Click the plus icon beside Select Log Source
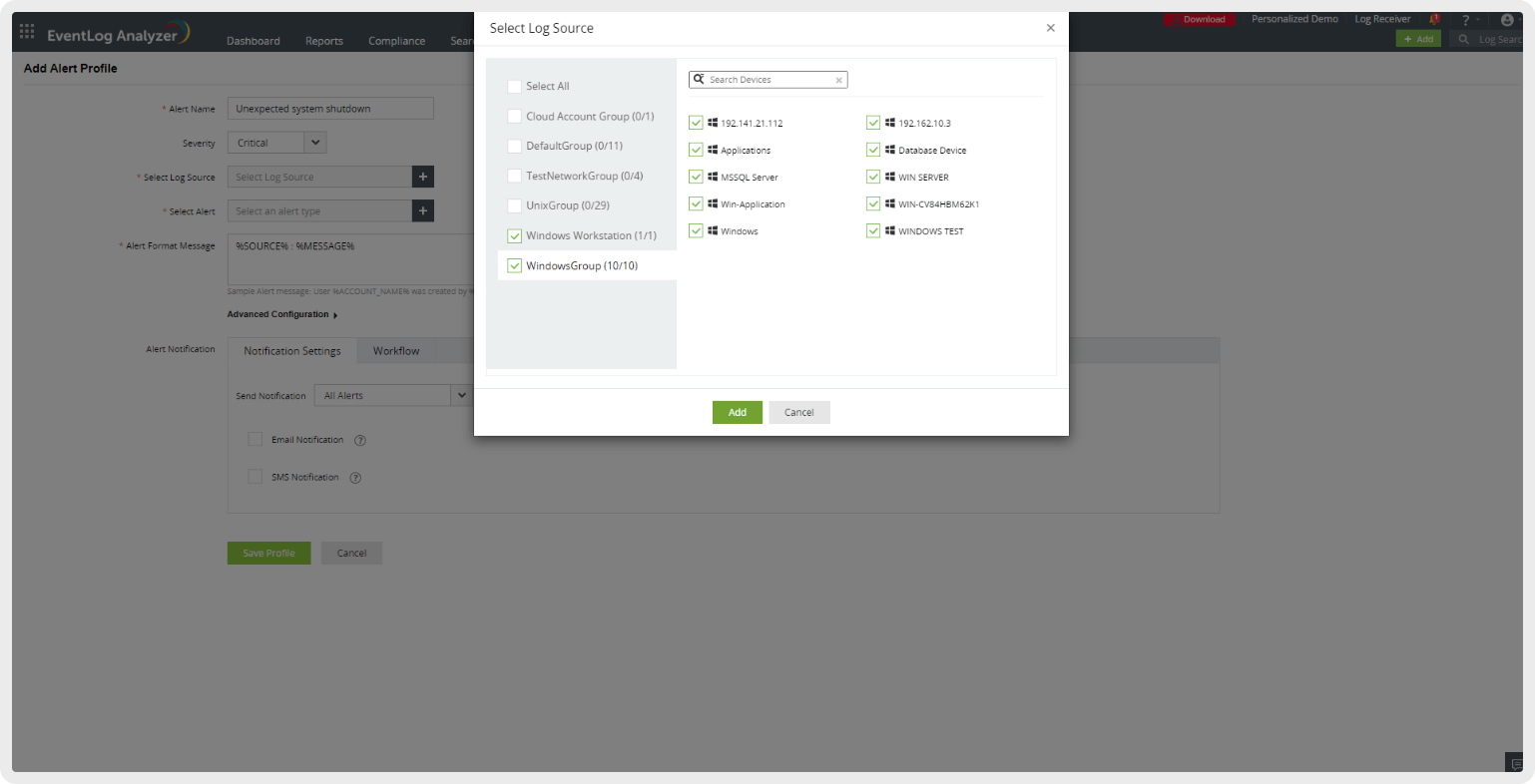Screen dimensions: 1535x784 tap(423, 177)
